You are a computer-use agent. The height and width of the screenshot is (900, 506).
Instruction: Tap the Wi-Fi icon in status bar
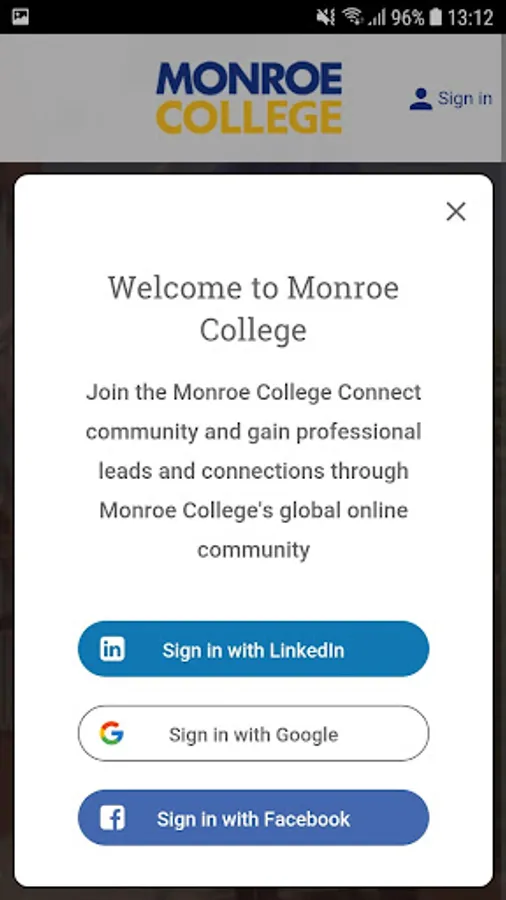click(x=352, y=17)
